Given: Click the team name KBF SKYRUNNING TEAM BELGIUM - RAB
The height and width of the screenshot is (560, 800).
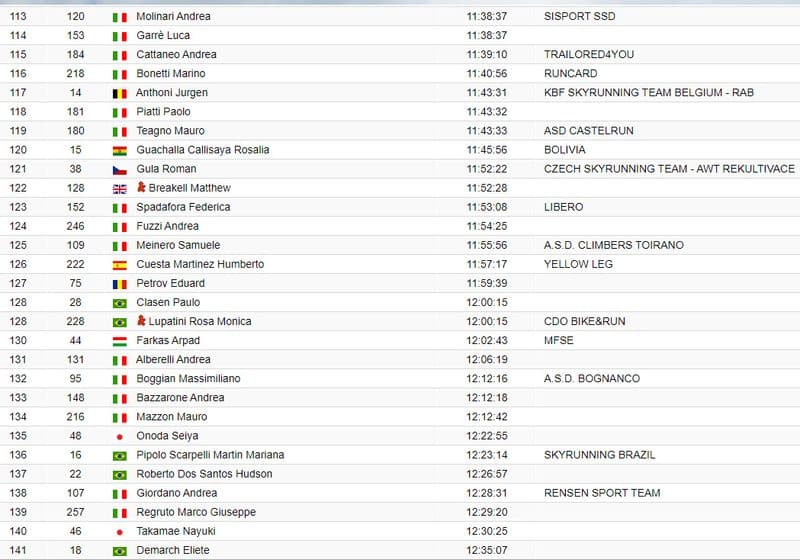Looking at the screenshot, I should (x=648, y=93).
